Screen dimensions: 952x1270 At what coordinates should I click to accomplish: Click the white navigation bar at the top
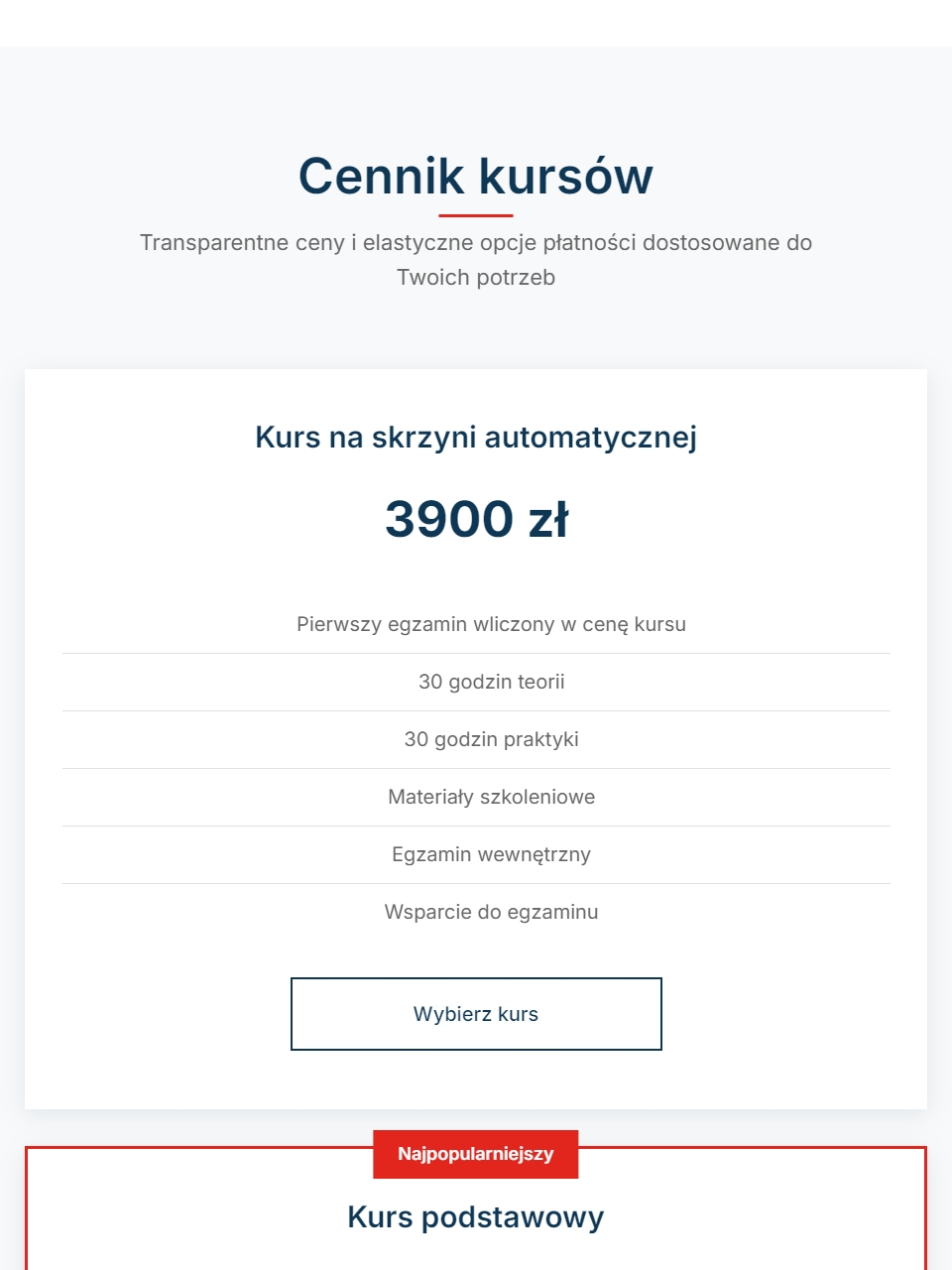476,22
